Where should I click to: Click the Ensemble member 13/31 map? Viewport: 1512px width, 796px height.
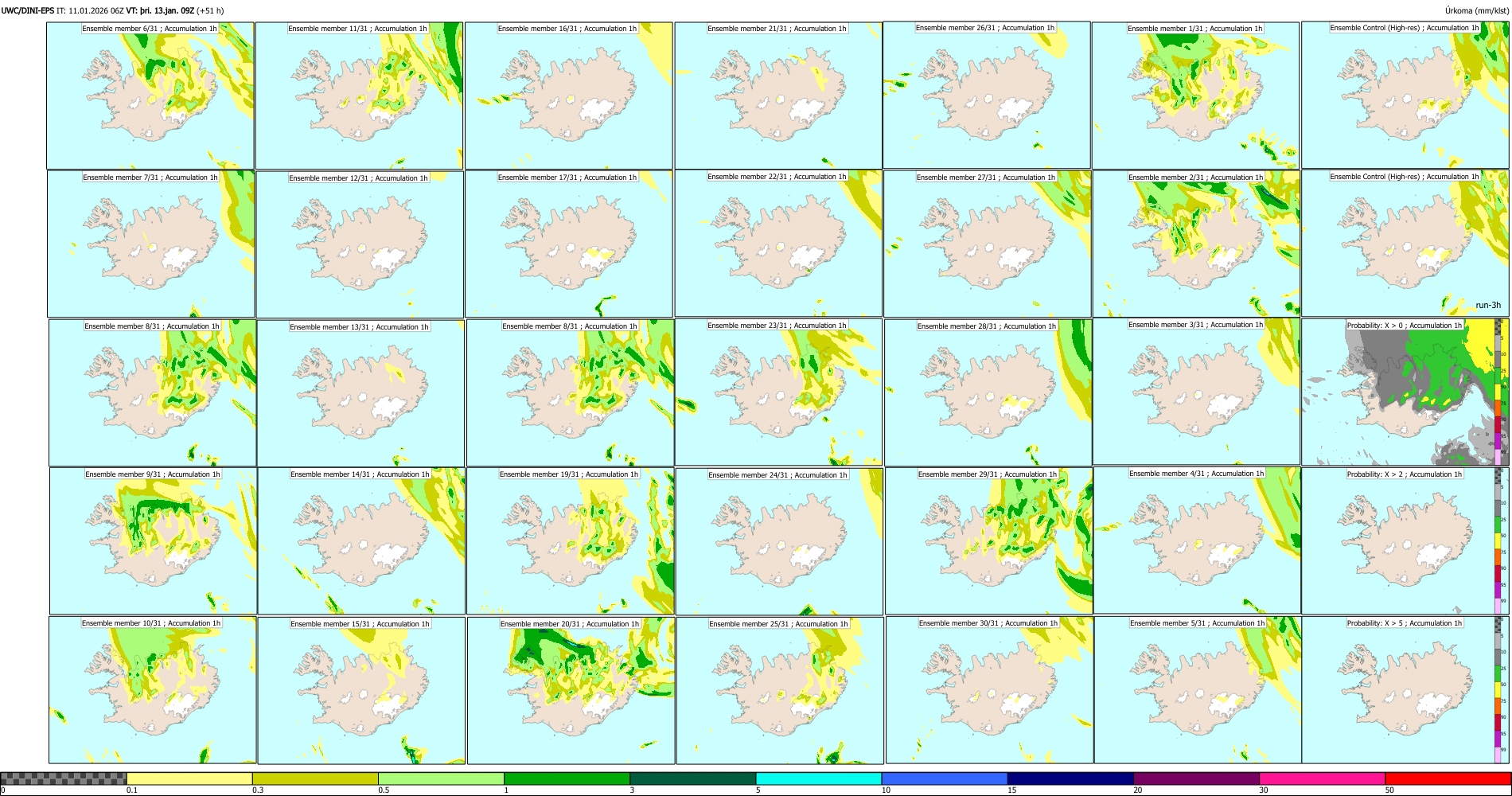(x=360, y=393)
